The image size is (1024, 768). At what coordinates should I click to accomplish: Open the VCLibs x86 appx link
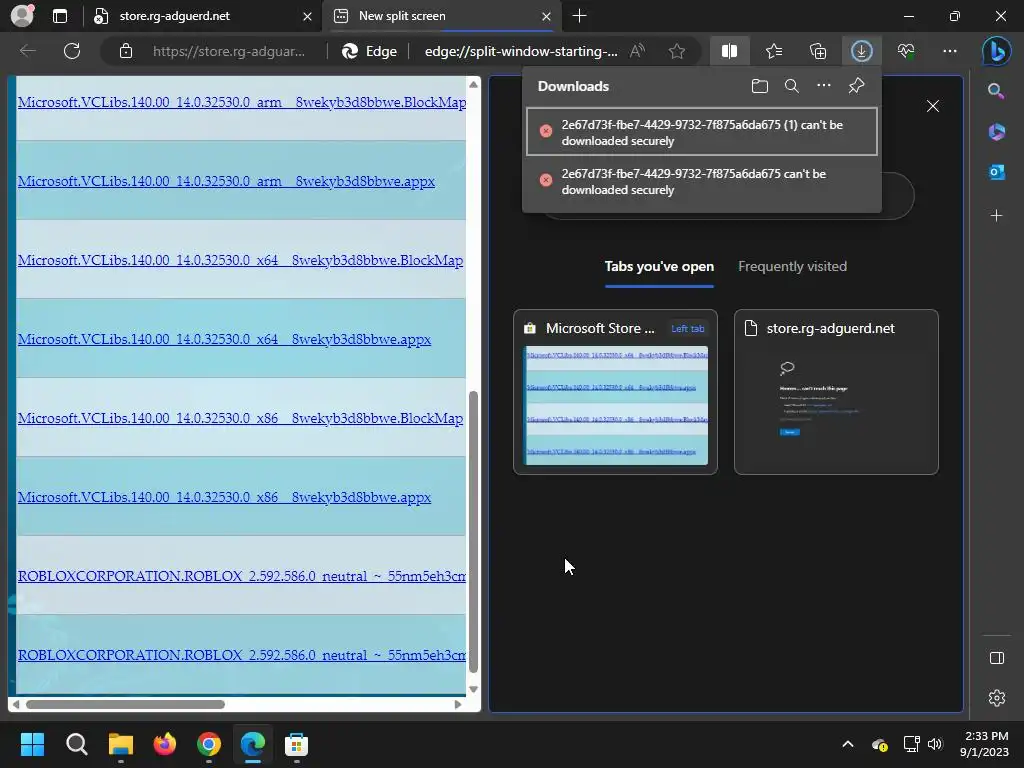pyautogui.click(x=224, y=498)
